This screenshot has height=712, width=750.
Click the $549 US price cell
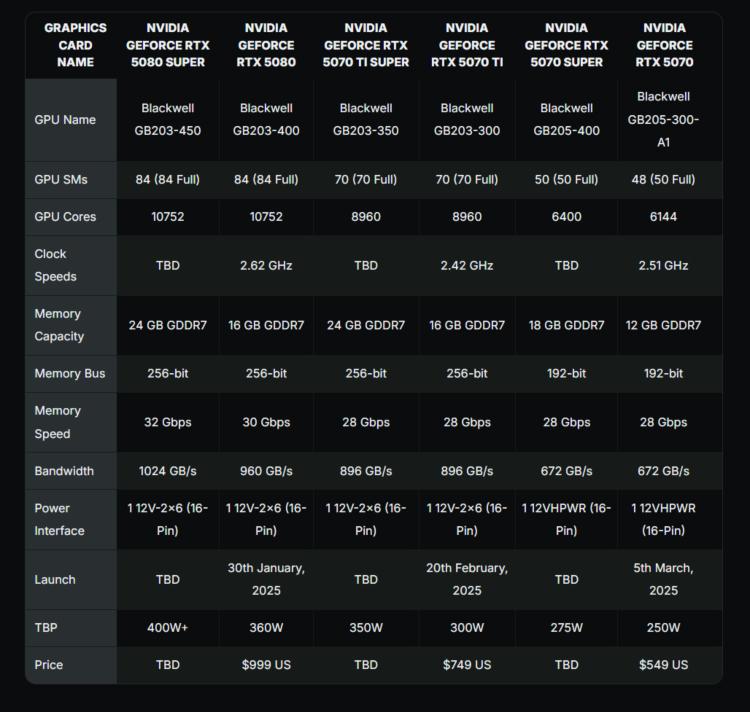(x=663, y=665)
